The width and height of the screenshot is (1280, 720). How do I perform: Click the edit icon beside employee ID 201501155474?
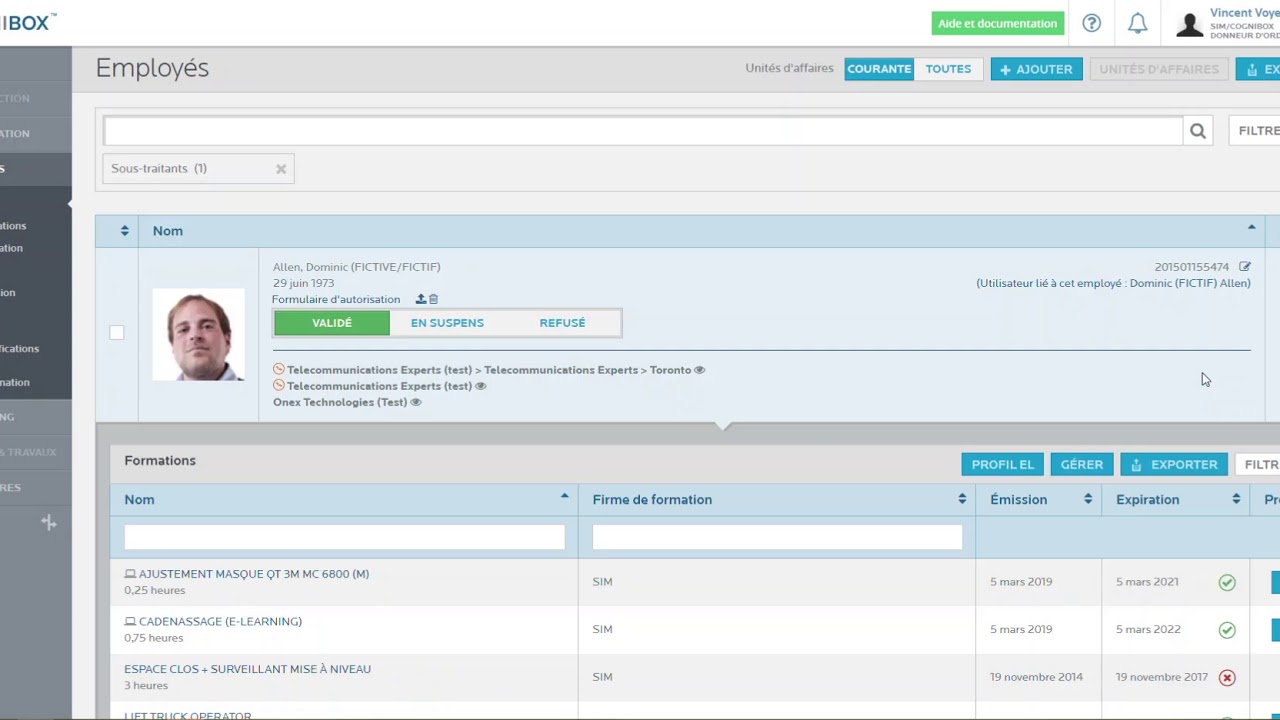point(1245,267)
